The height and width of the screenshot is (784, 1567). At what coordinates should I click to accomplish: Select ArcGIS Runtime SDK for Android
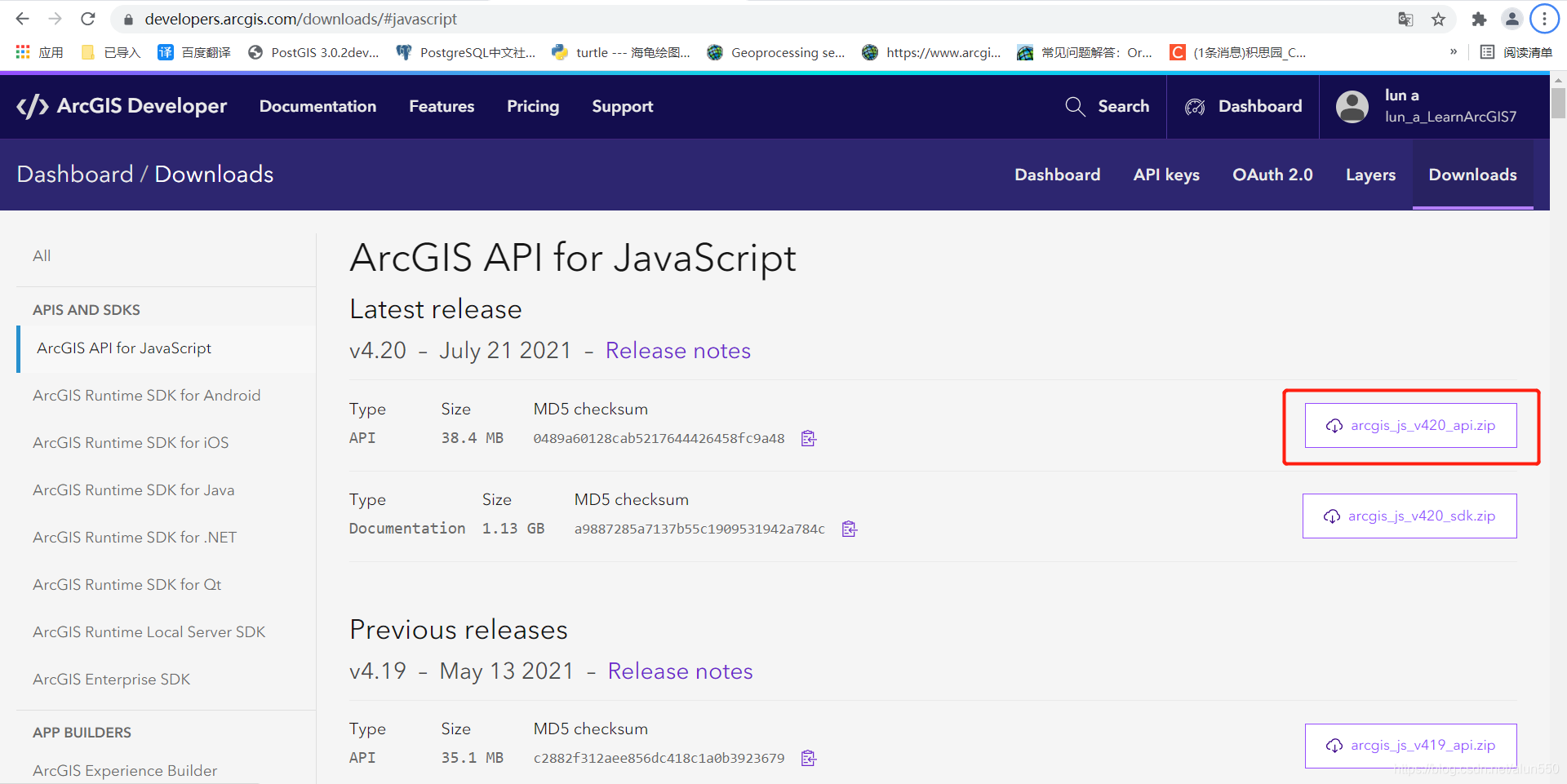146,396
